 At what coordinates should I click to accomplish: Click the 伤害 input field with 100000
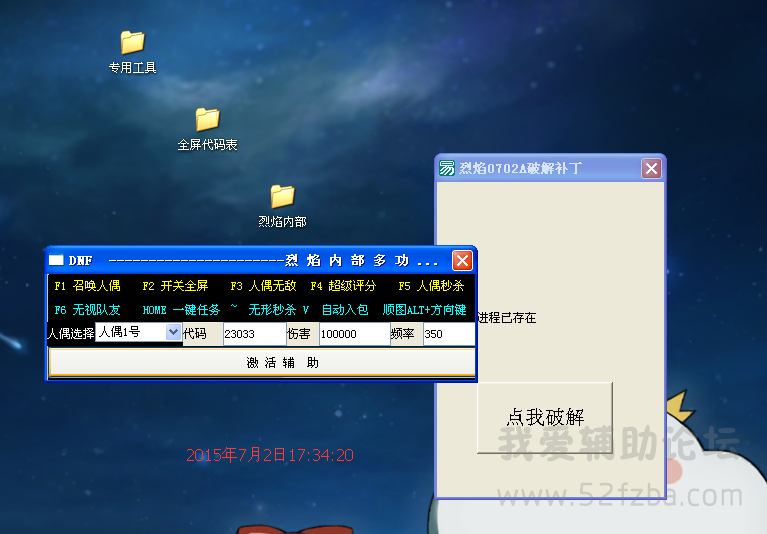[x=354, y=334]
